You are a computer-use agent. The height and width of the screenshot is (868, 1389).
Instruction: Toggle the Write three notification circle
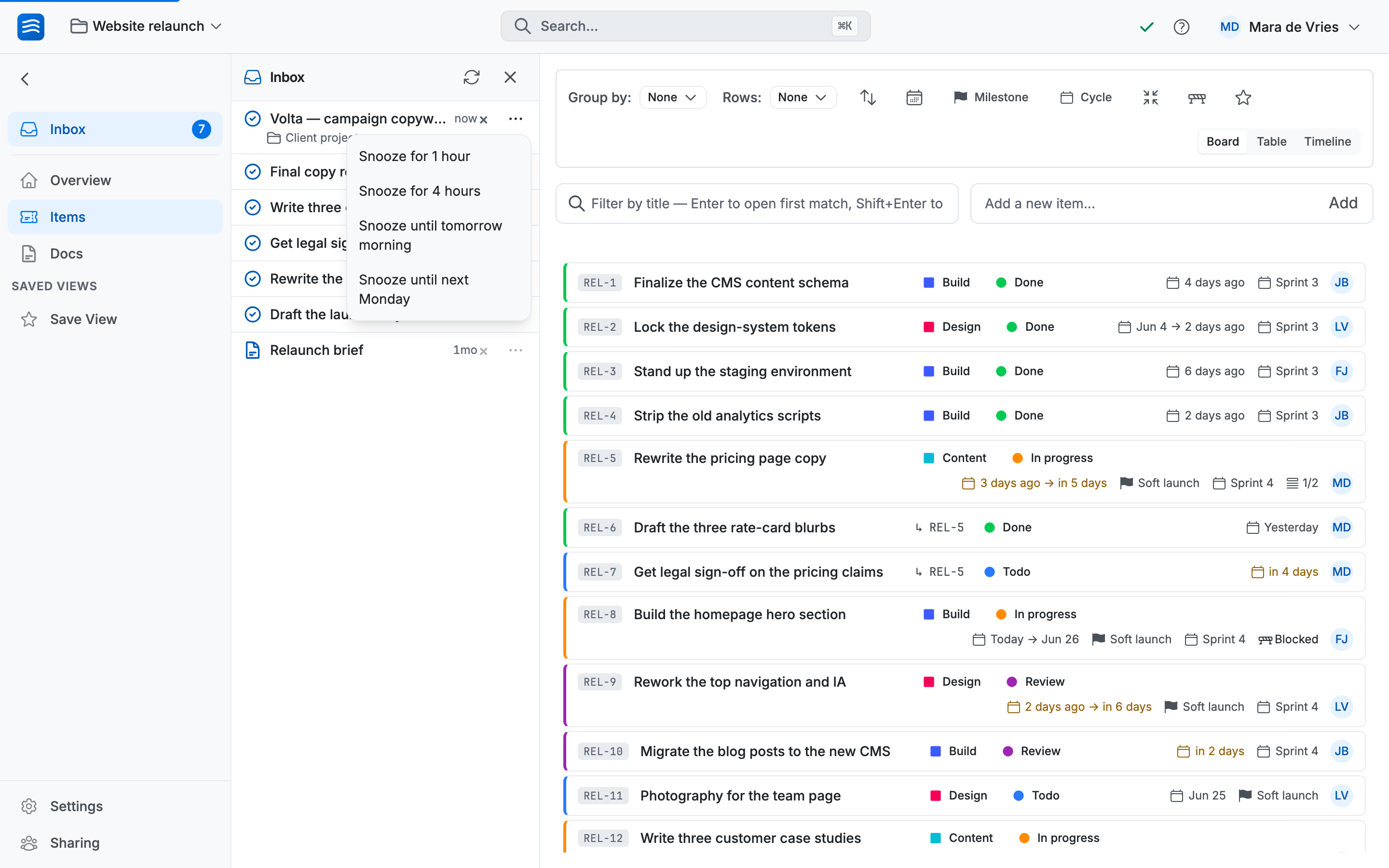253,207
